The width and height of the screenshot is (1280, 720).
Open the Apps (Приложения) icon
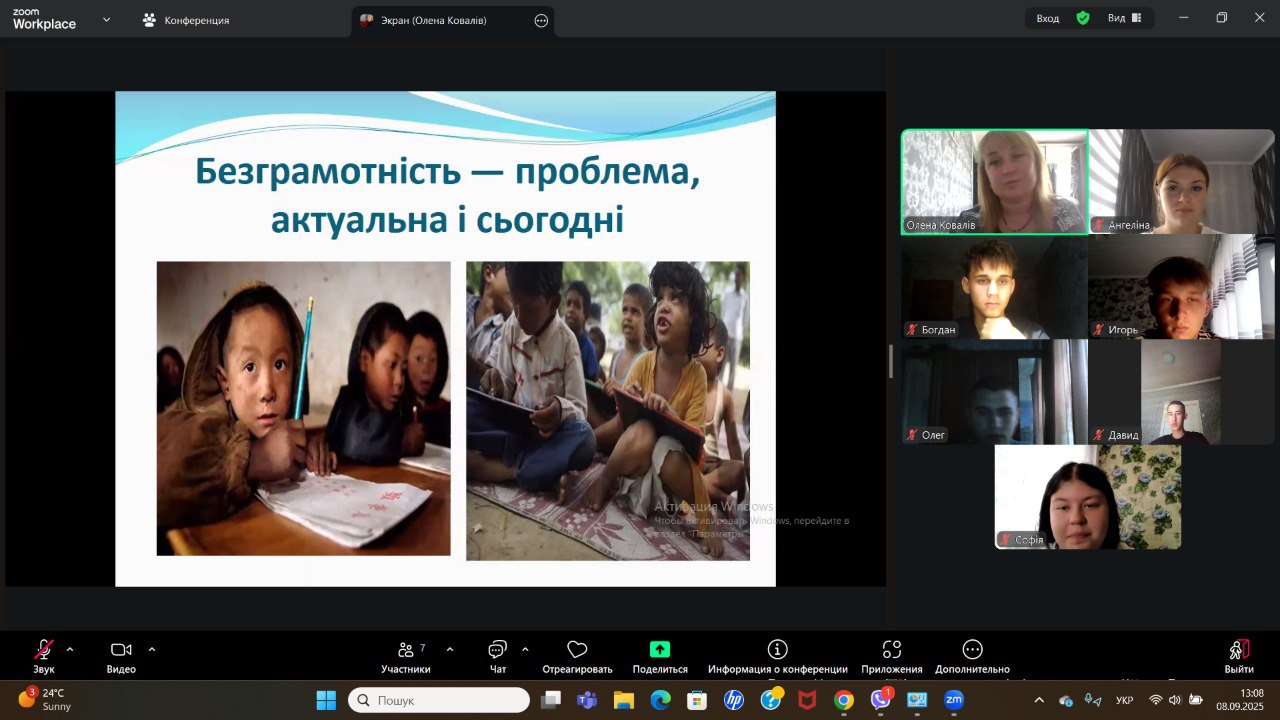(x=892, y=650)
